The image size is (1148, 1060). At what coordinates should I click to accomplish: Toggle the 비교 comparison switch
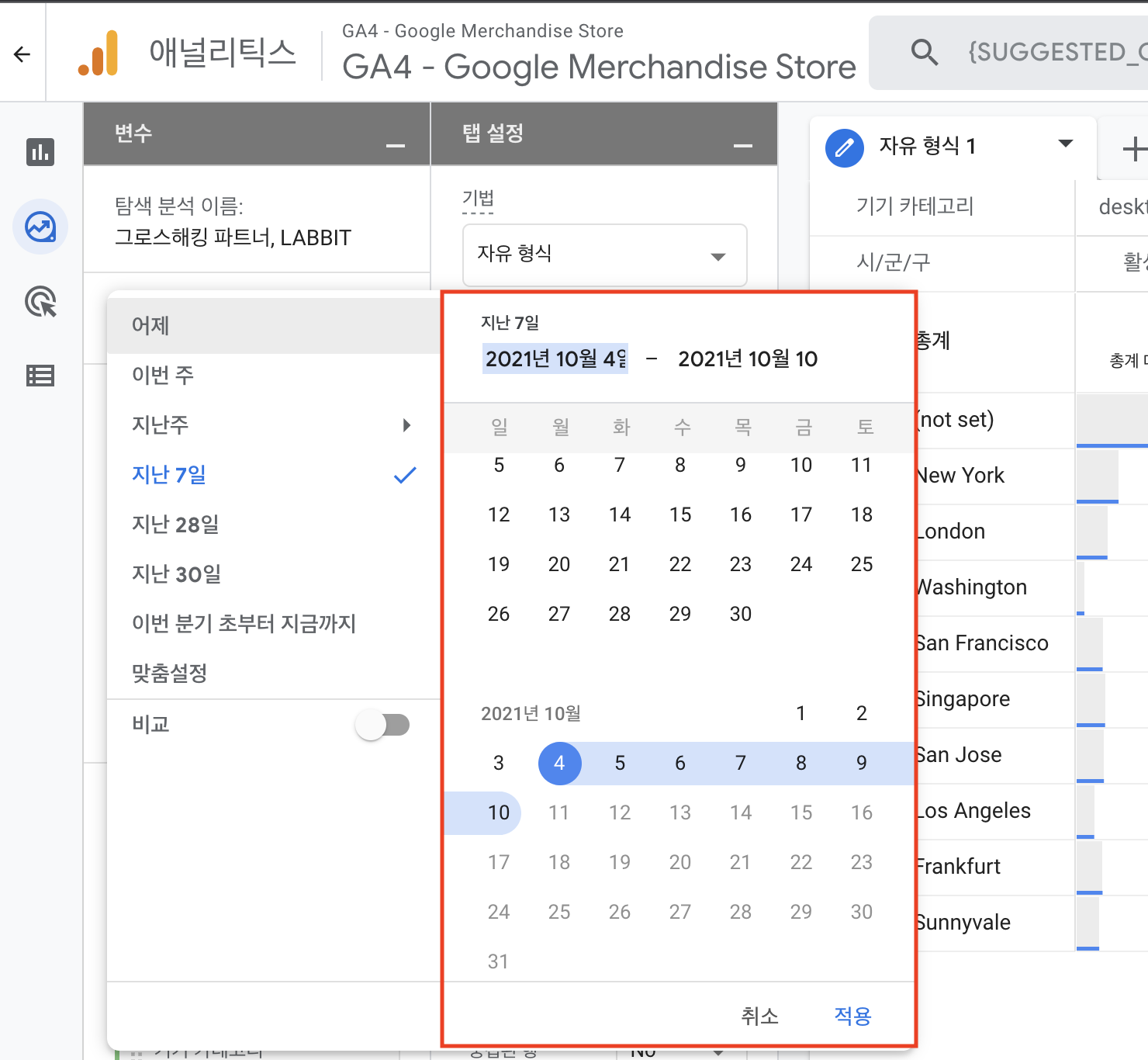tap(382, 726)
